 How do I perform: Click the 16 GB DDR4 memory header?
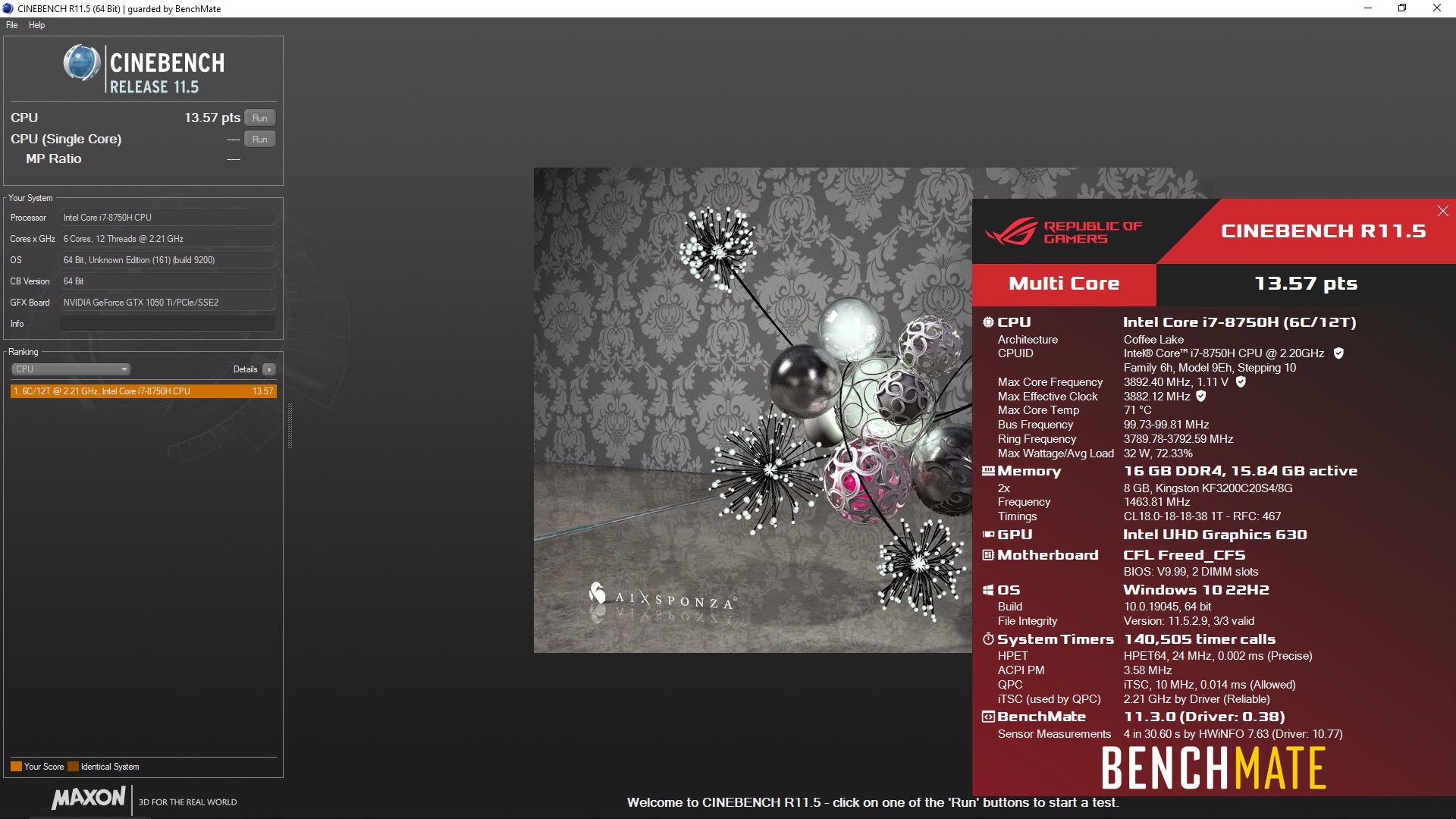(1240, 471)
